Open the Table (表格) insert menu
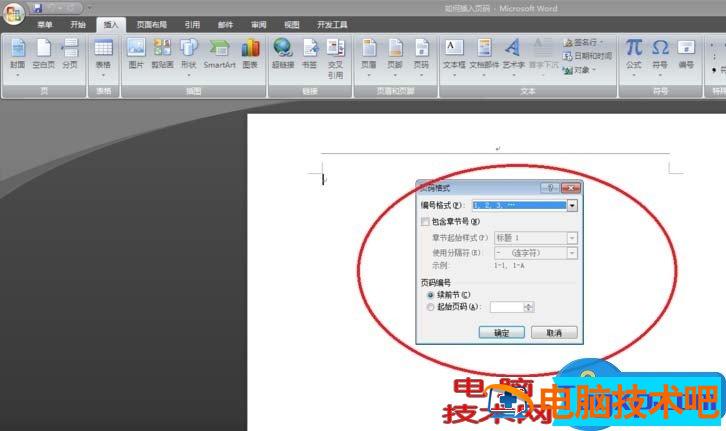The height and width of the screenshot is (431, 726). point(103,58)
